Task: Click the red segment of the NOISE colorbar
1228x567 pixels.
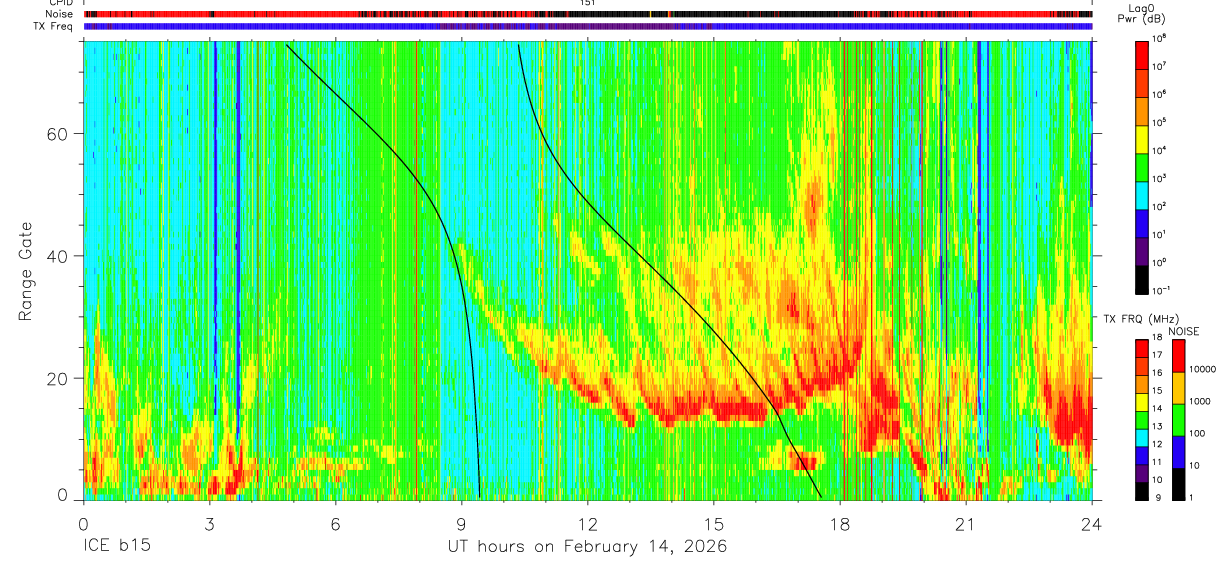Action: tap(1179, 356)
